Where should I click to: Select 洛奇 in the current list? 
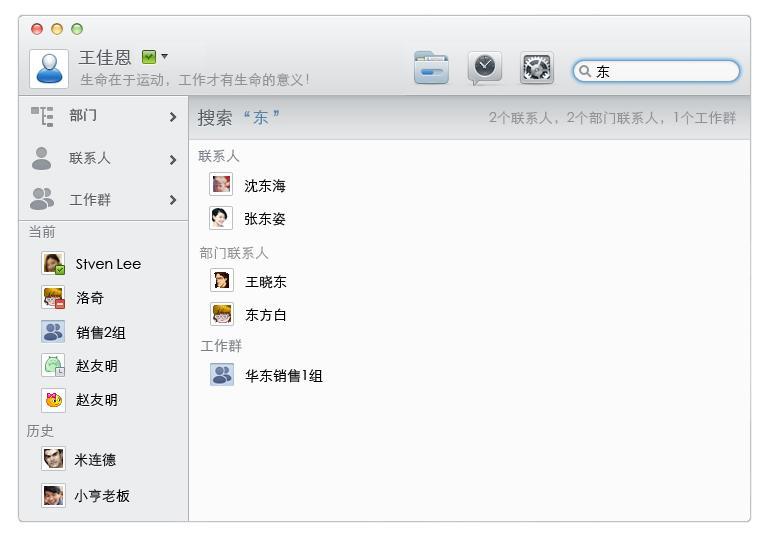pos(89,298)
